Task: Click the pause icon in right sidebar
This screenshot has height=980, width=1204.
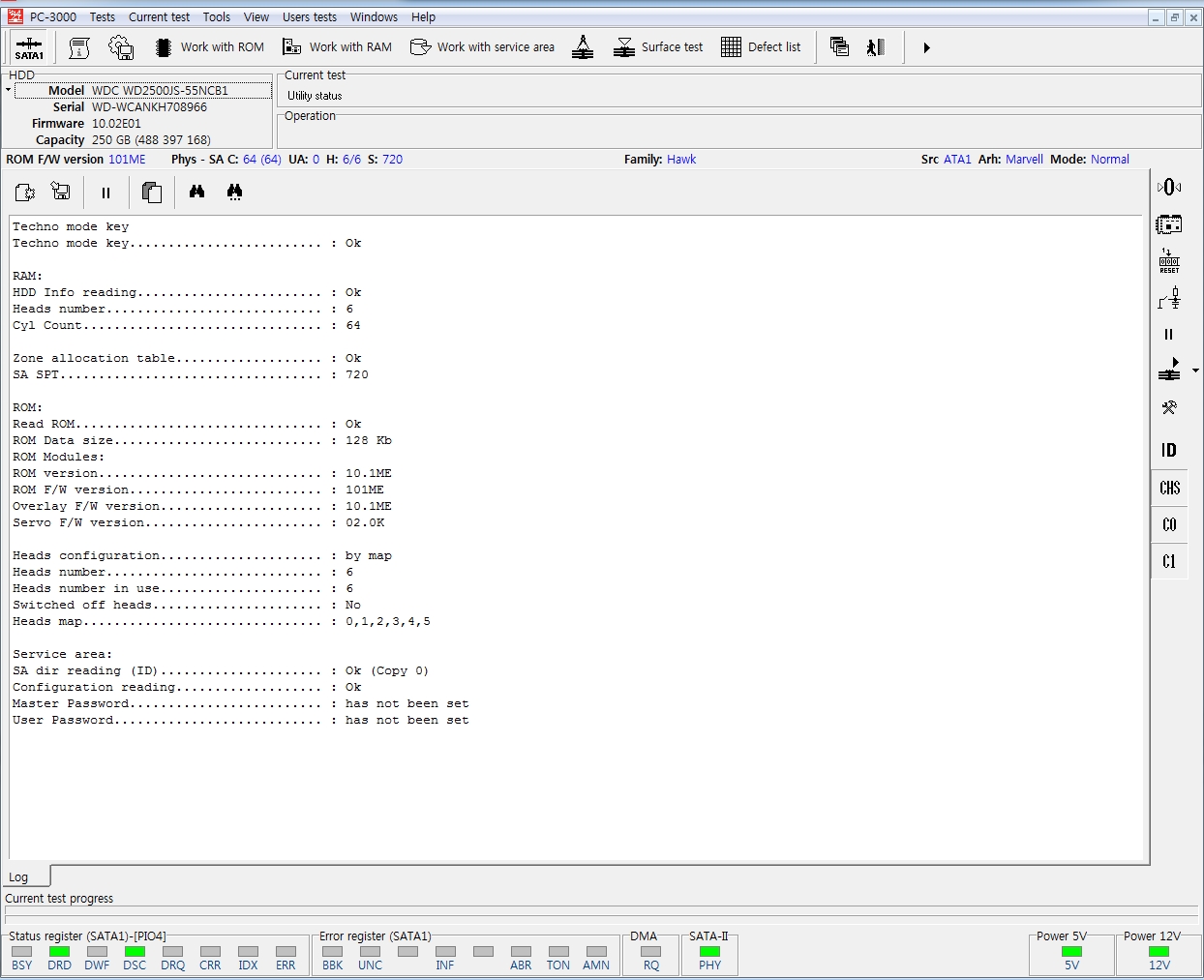Action: 1169,335
